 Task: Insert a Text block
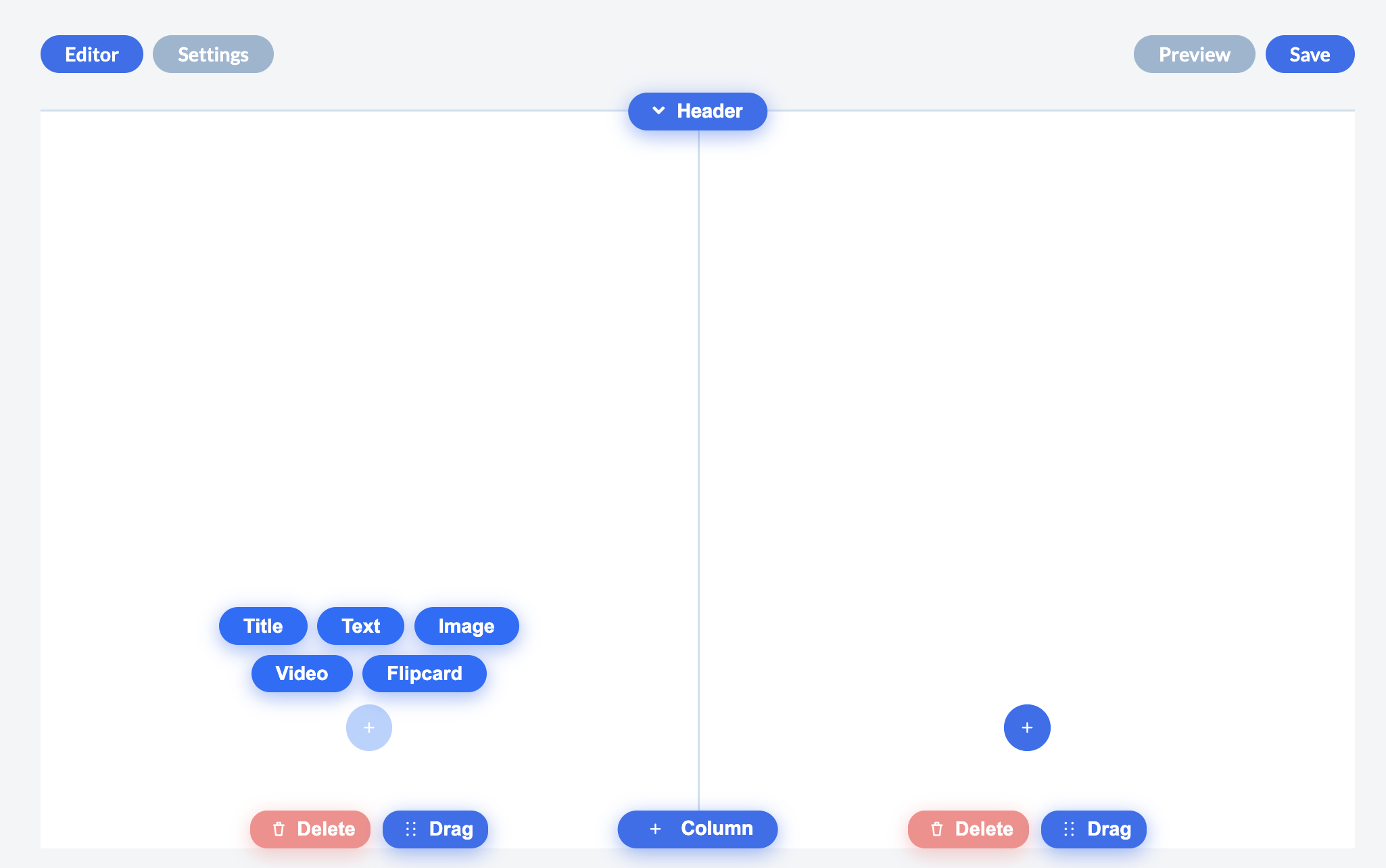pos(360,626)
